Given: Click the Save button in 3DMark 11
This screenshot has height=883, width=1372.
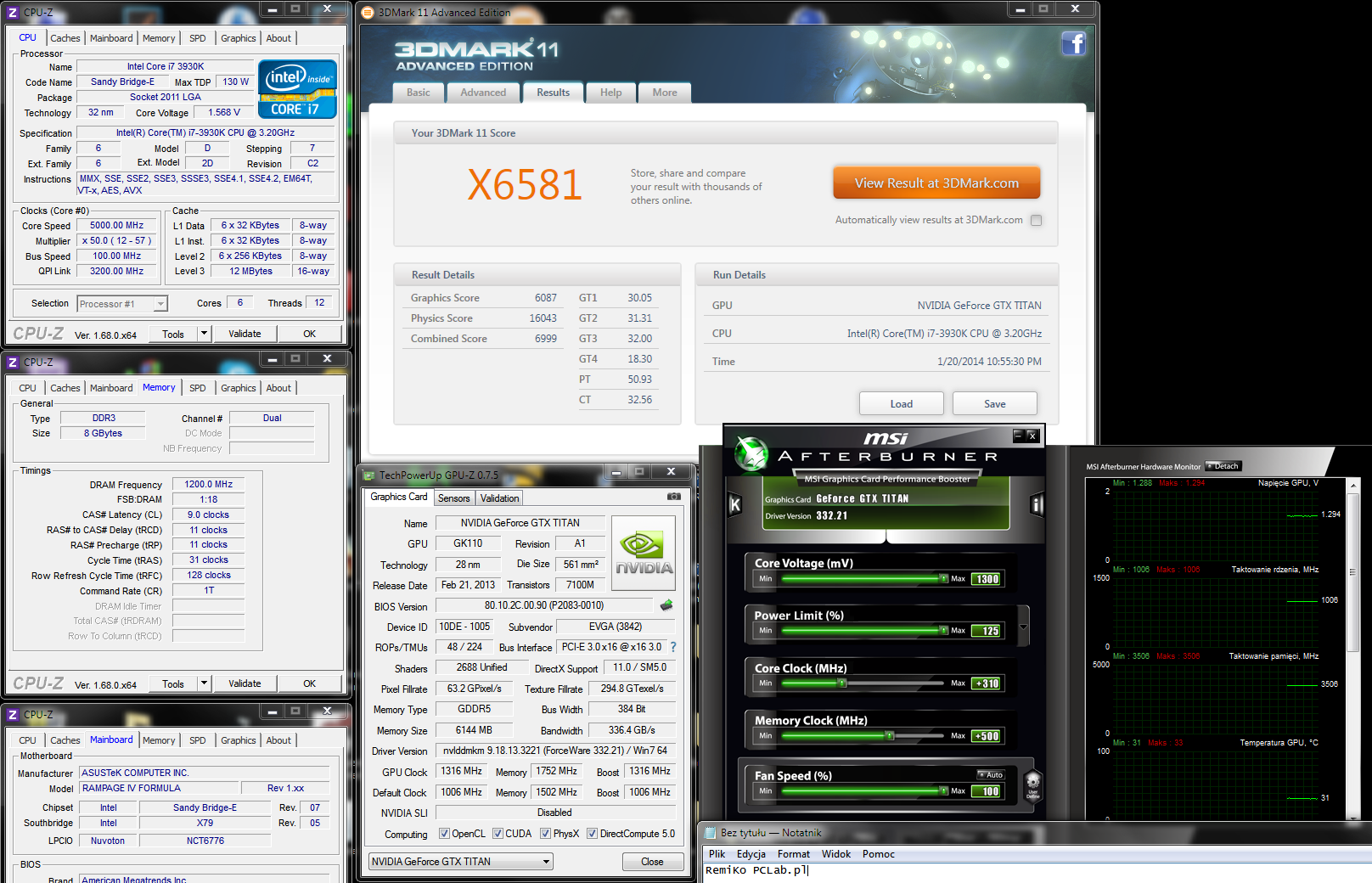Looking at the screenshot, I should pyautogui.click(x=995, y=403).
